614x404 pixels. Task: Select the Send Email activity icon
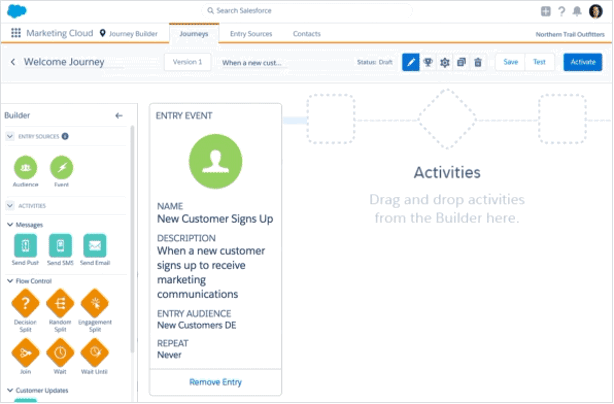point(95,245)
